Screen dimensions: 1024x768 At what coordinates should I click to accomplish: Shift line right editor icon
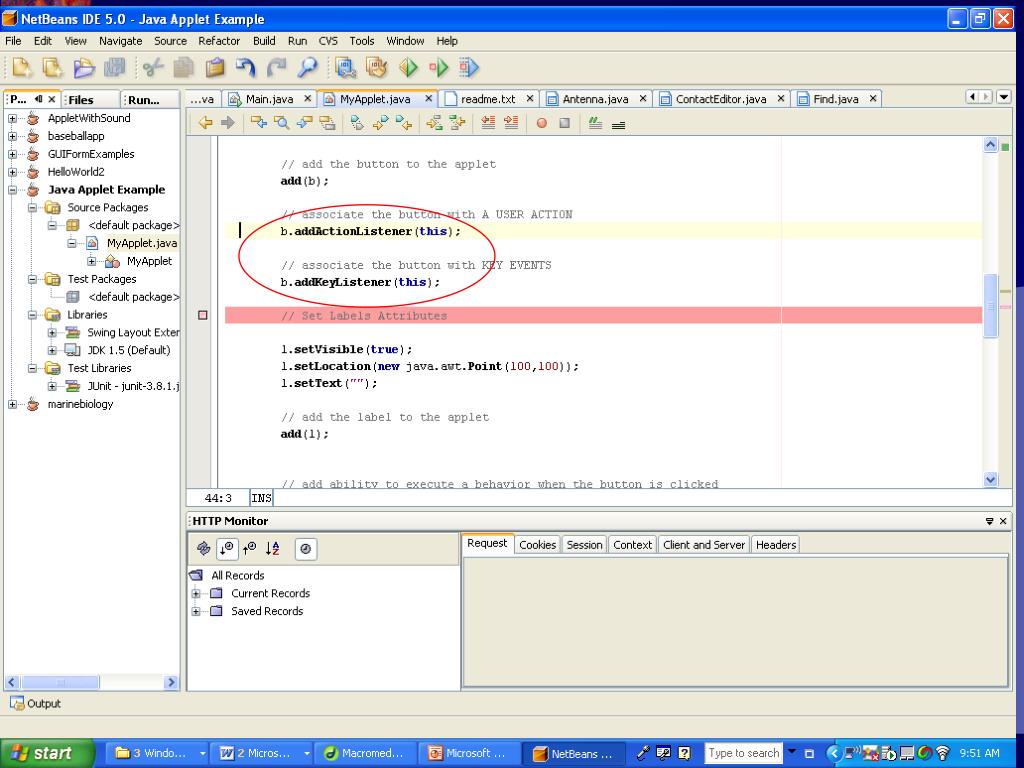511,123
